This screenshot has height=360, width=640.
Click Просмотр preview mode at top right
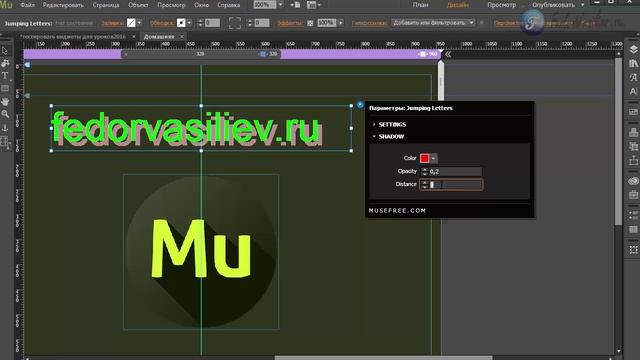(x=501, y=5)
